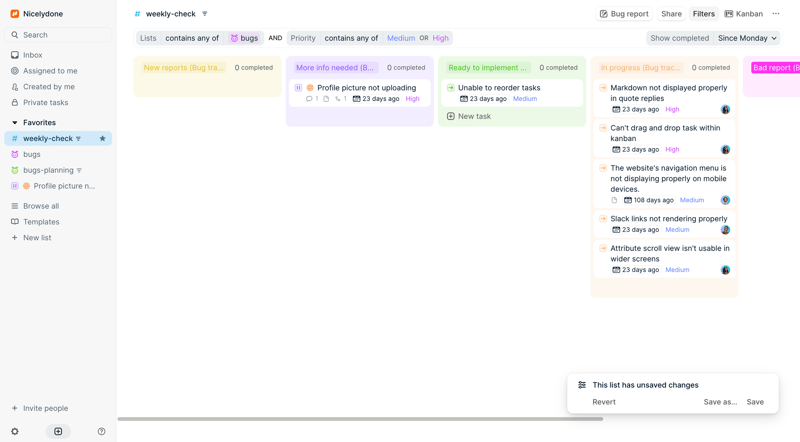
Task: Open the Nicelydone workspace logo
Action: 15,14
